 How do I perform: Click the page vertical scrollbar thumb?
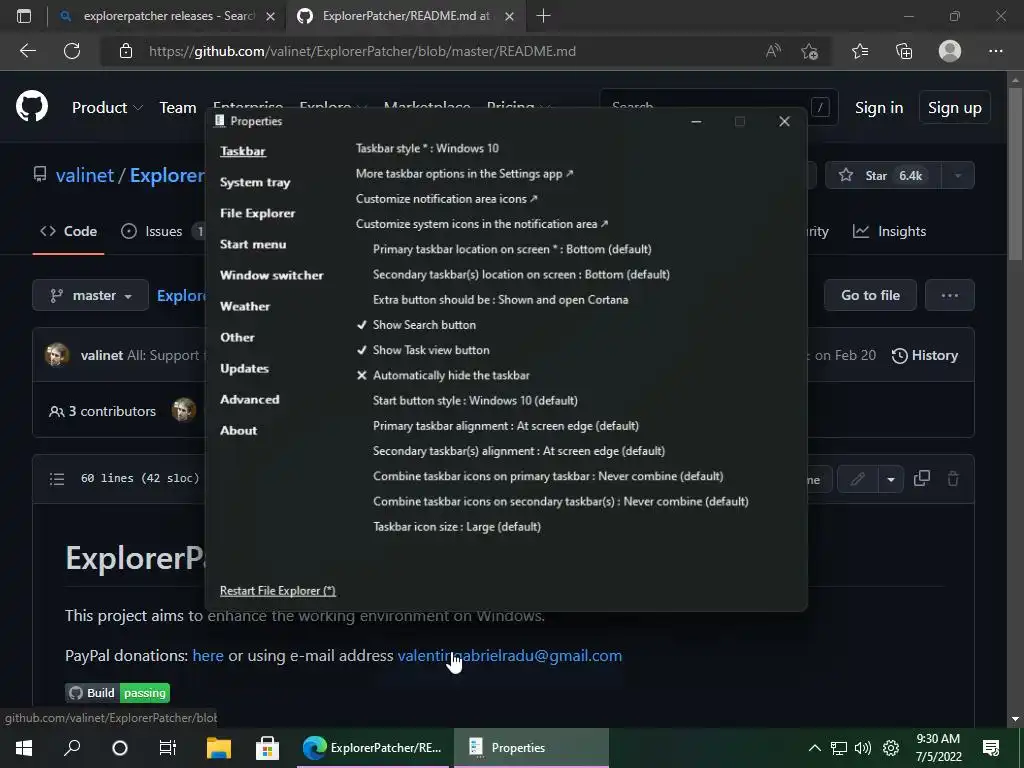click(1015, 175)
